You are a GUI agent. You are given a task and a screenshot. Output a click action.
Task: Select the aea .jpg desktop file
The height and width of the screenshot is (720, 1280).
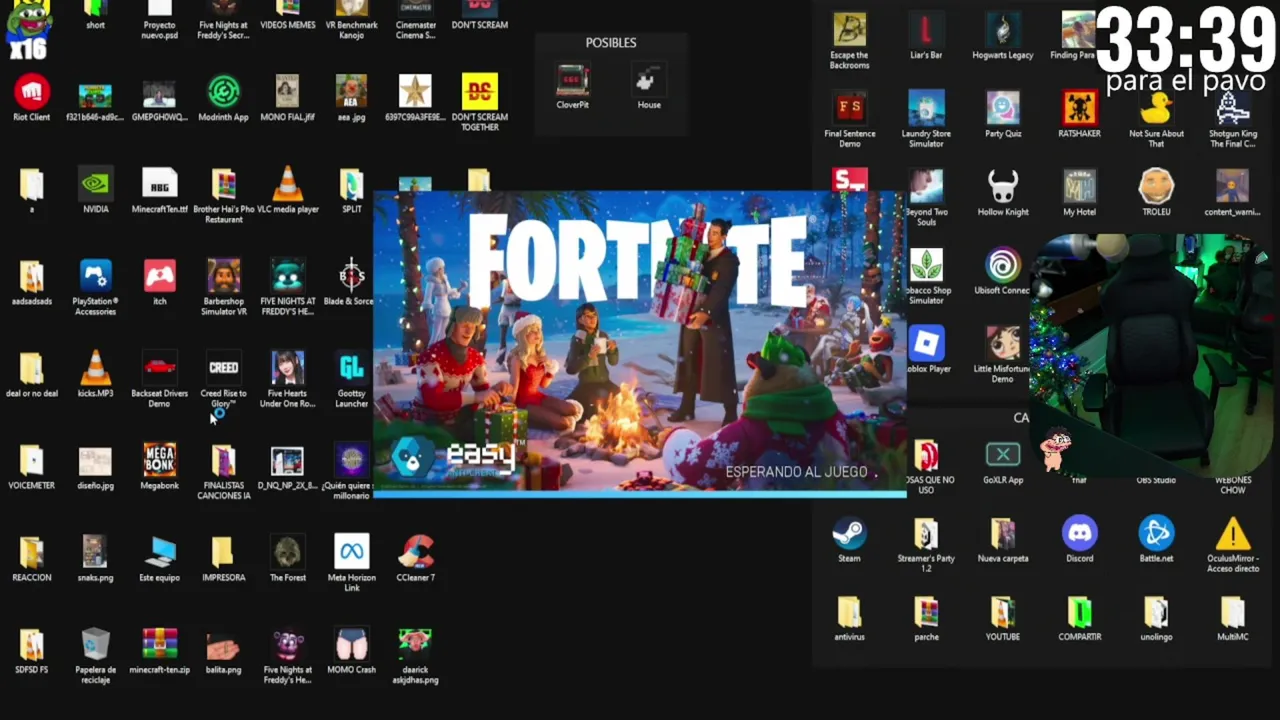pos(351,93)
